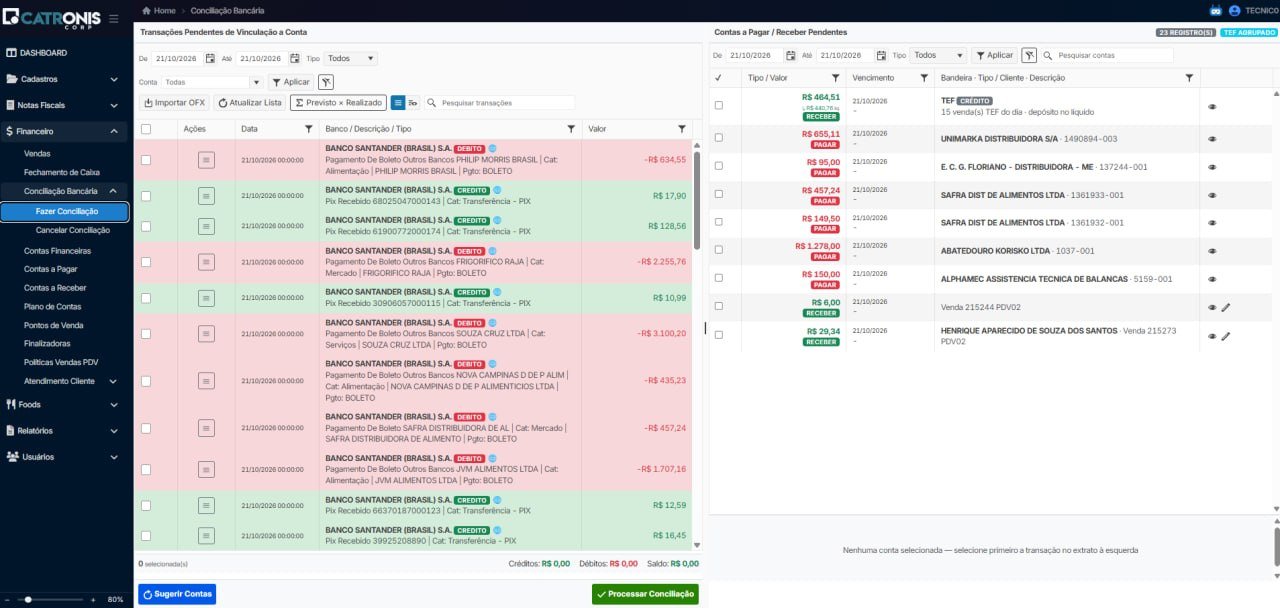1280x608 pixels.
Task: View ALPHAMEC ASSISTENCIA TECNICA details with the eye icon
Action: 1212,279
